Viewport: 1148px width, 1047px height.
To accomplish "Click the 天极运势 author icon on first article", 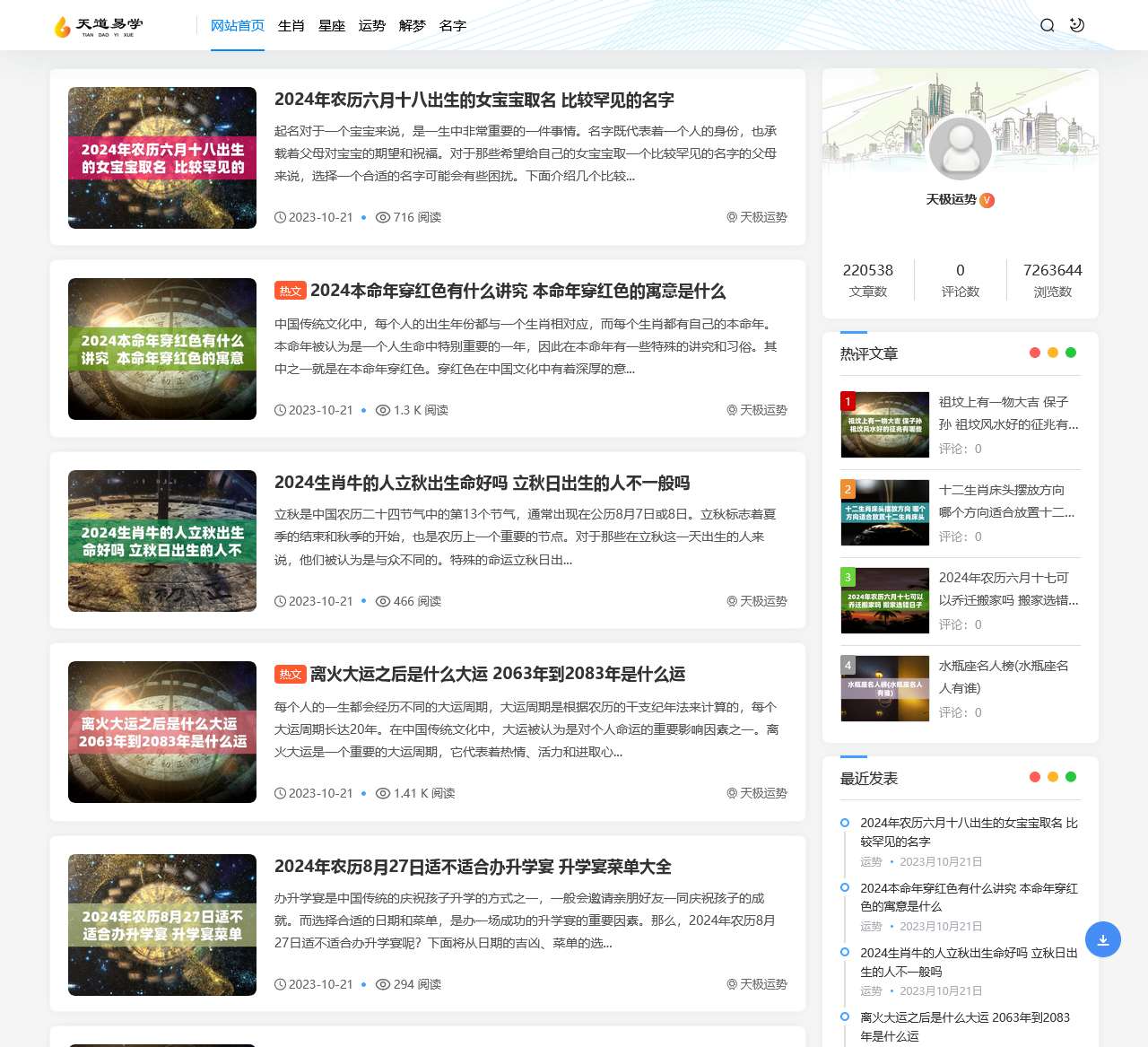I will (730, 217).
